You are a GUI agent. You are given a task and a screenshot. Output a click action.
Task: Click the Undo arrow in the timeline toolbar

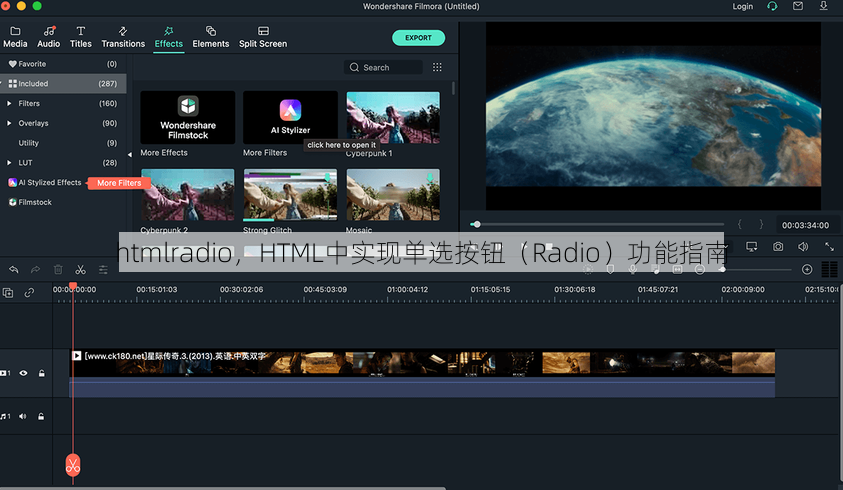coord(13,269)
